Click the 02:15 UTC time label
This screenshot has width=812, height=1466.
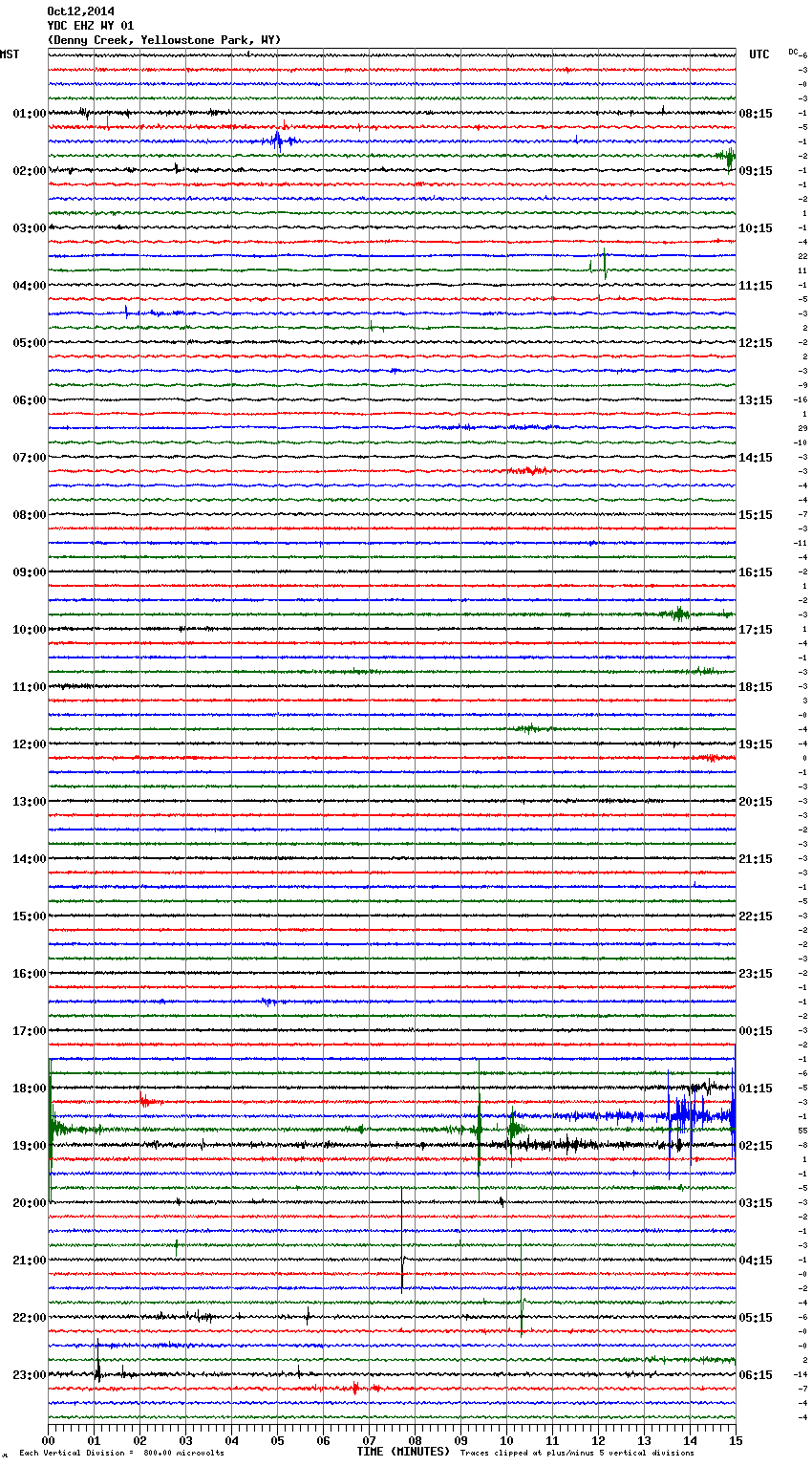pyautogui.click(x=756, y=1146)
